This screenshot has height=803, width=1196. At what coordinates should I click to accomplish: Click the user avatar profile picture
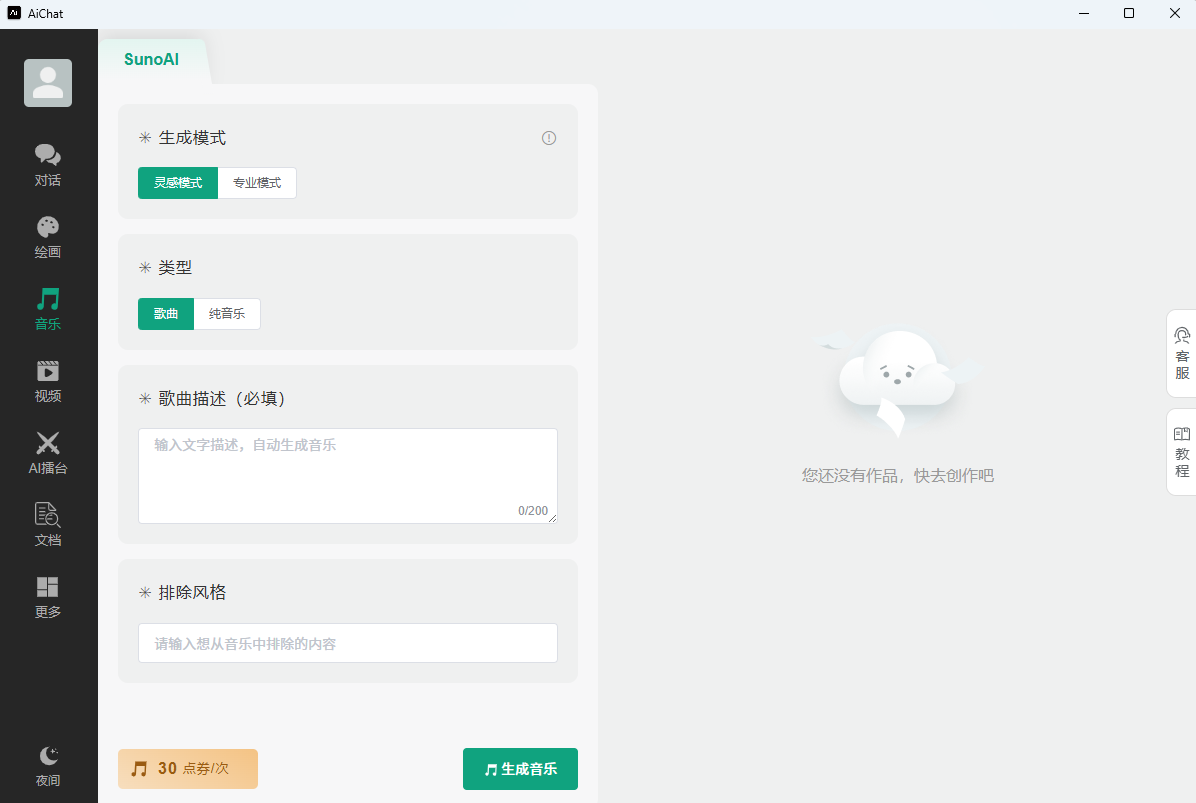tap(48, 83)
